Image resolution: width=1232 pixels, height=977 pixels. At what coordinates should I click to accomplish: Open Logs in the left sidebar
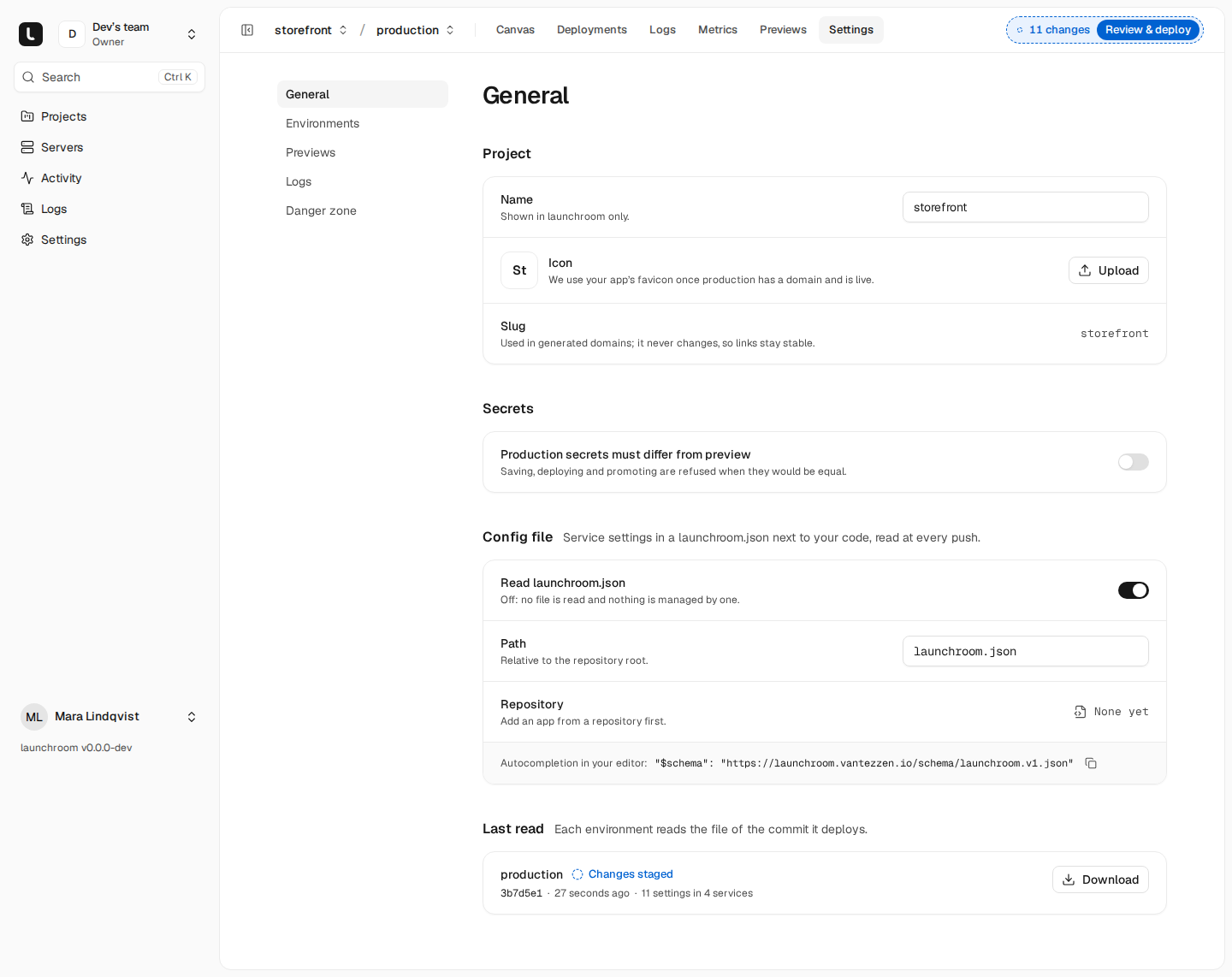tap(110, 209)
